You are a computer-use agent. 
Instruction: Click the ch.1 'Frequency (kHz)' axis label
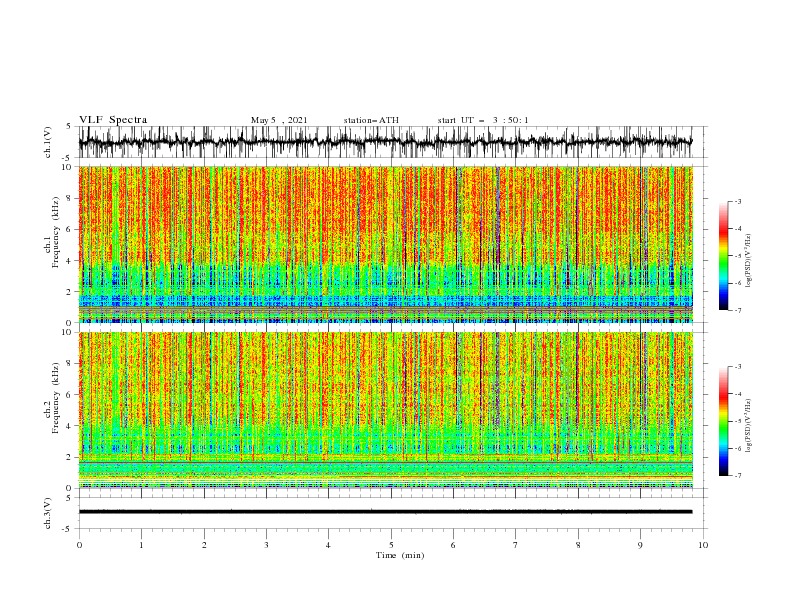[56, 230]
